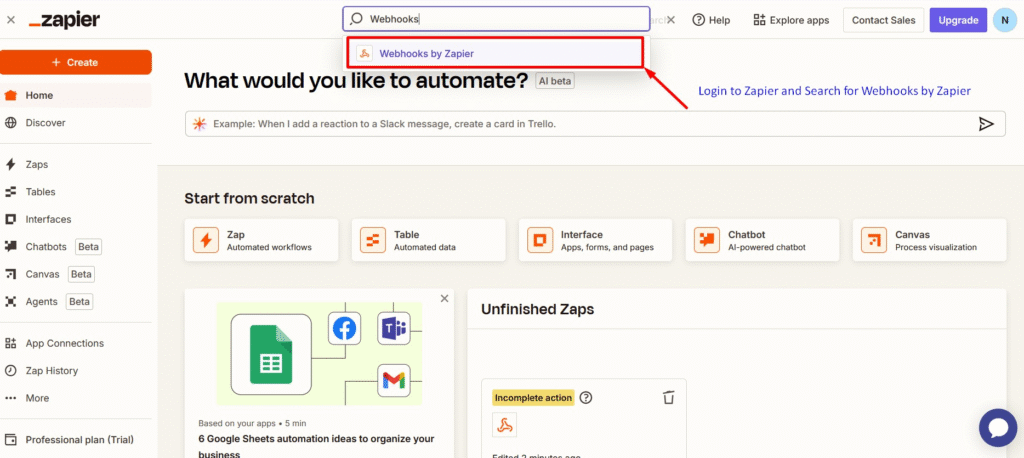Click the AI sparkle icon in prompt

[199, 123]
